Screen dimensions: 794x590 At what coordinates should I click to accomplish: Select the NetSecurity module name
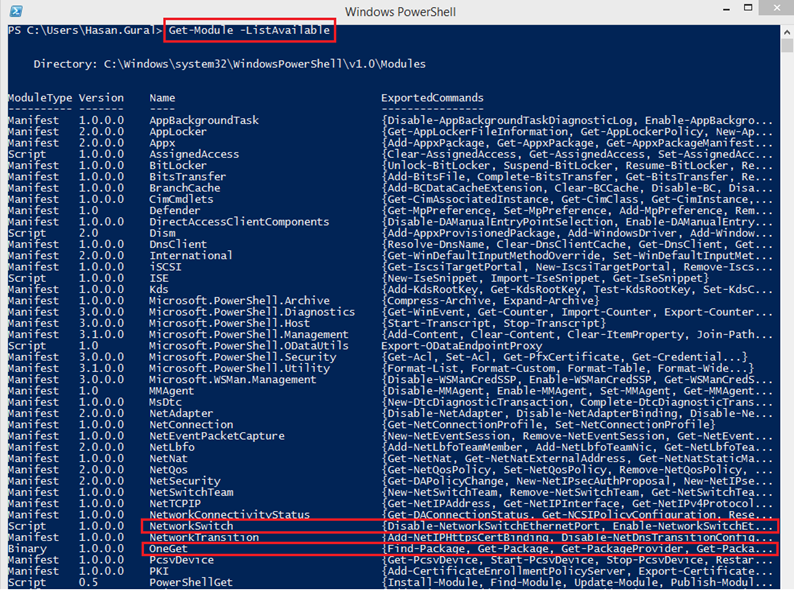pos(184,481)
